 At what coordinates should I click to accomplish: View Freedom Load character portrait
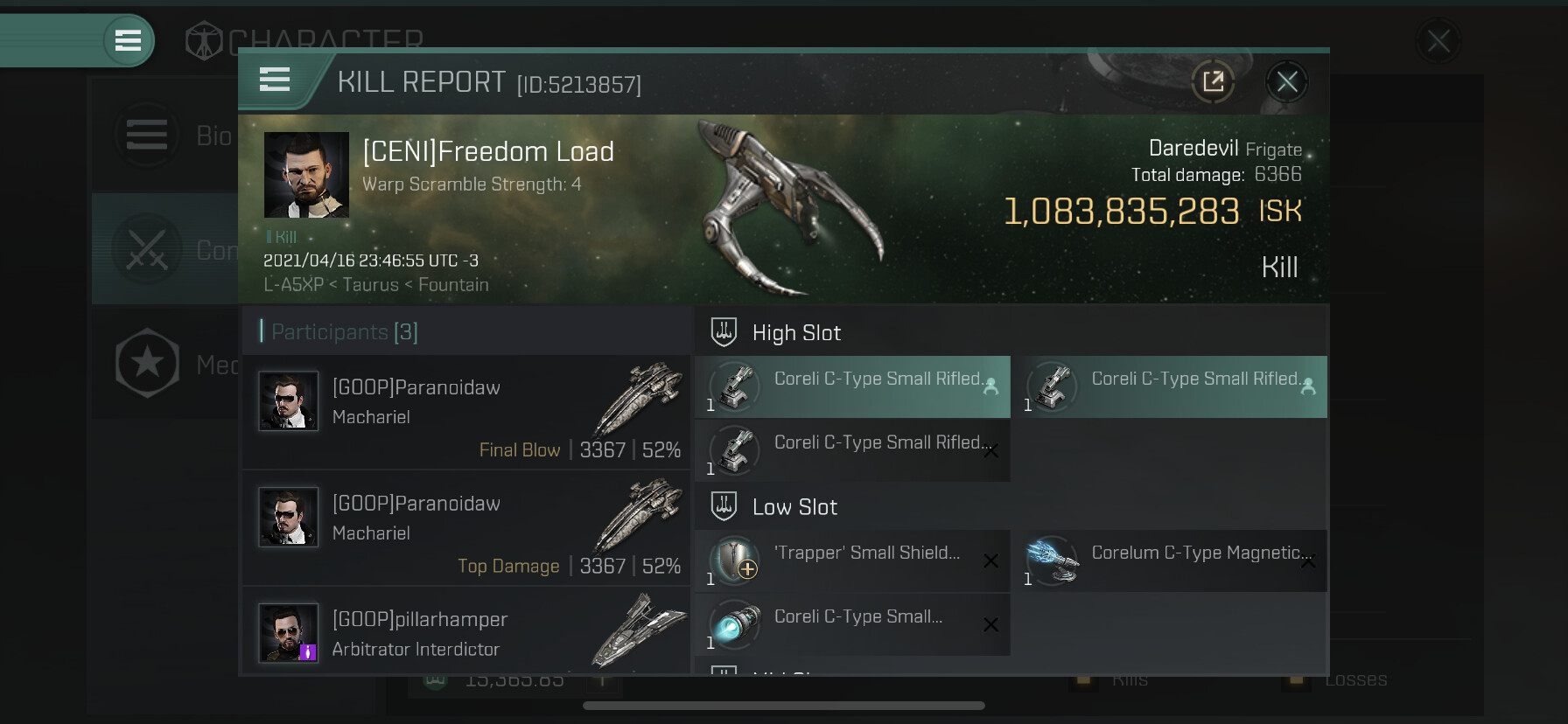coord(306,175)
